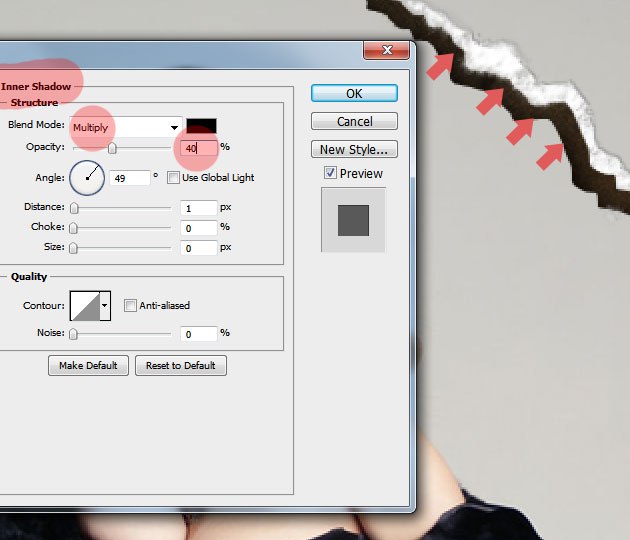Click the black shadow color swatch
Screen dimensions: 630x540
click(x=201, y=126)
